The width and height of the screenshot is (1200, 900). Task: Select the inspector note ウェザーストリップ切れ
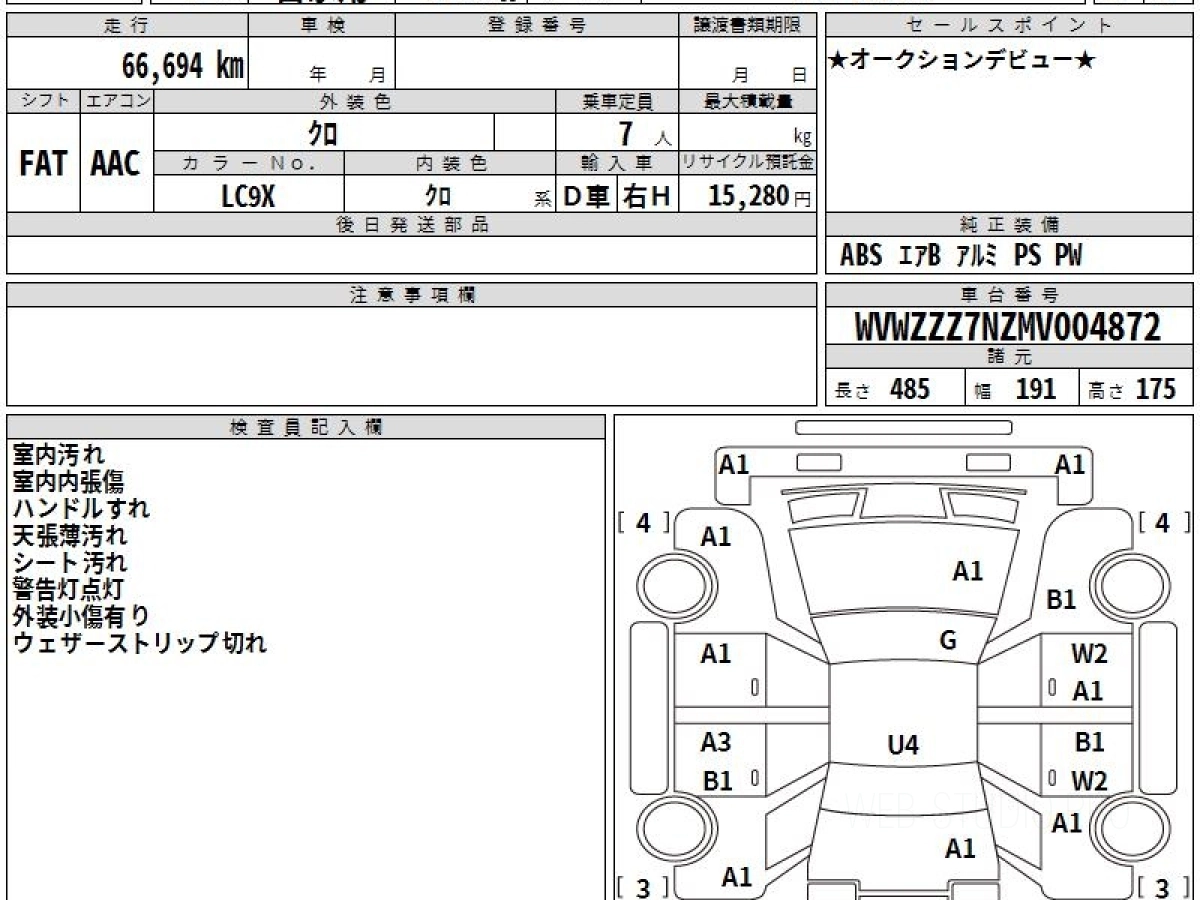pos(140,643)
